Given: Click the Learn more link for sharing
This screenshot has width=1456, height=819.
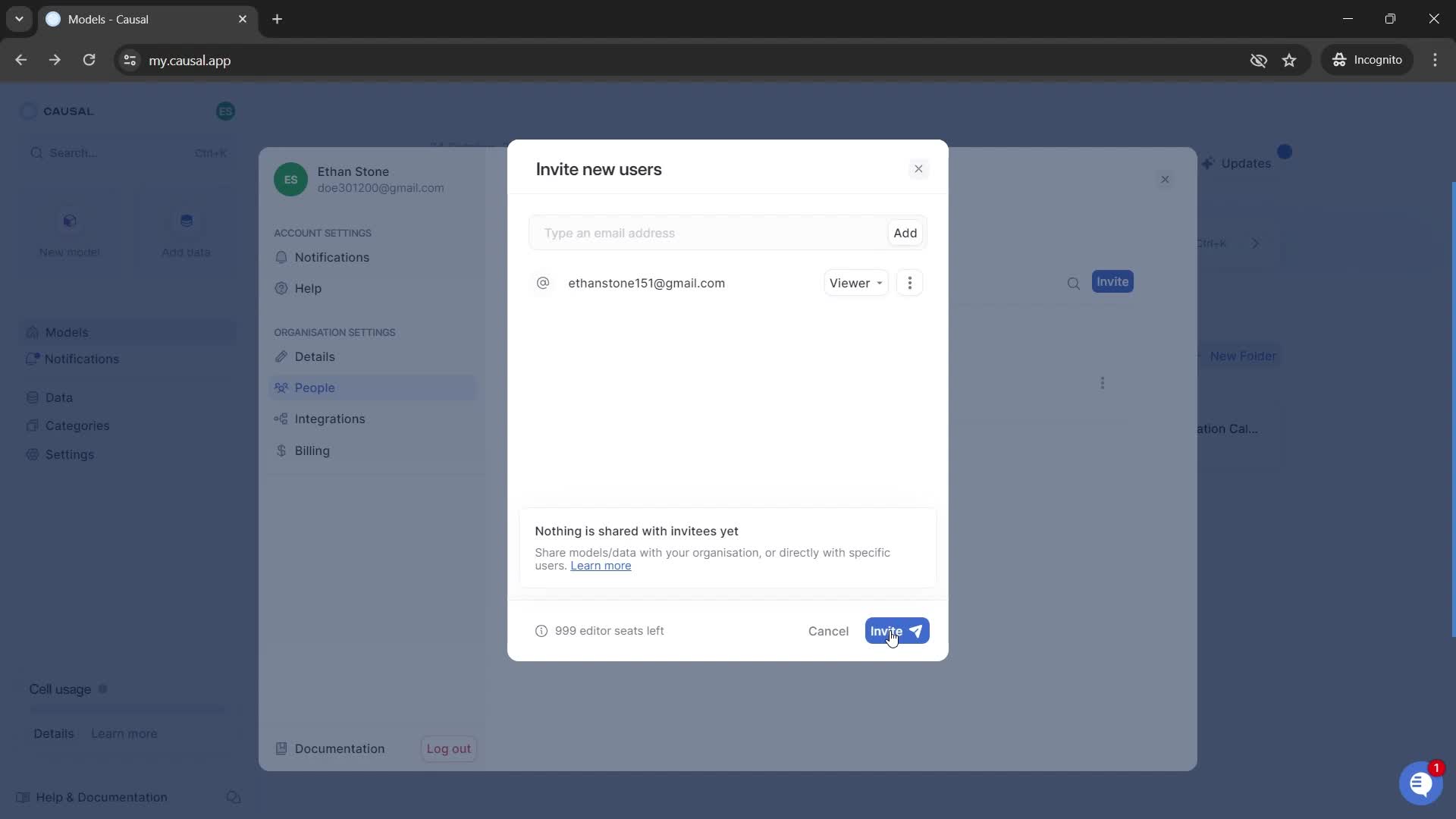Looking at the screenshot, I should tap(601, 565).
